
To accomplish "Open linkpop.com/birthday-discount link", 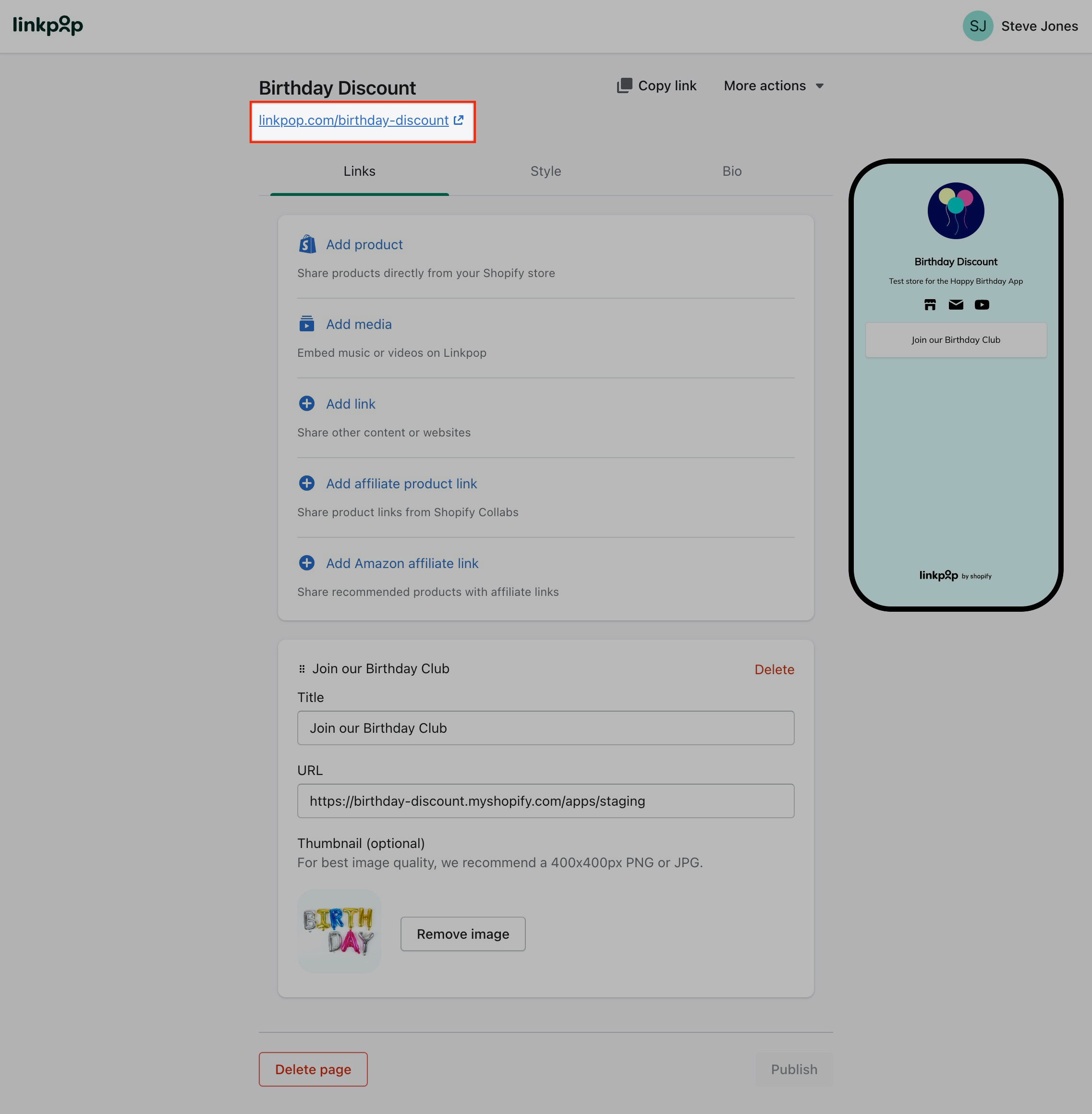I will [x=354, y=120].
